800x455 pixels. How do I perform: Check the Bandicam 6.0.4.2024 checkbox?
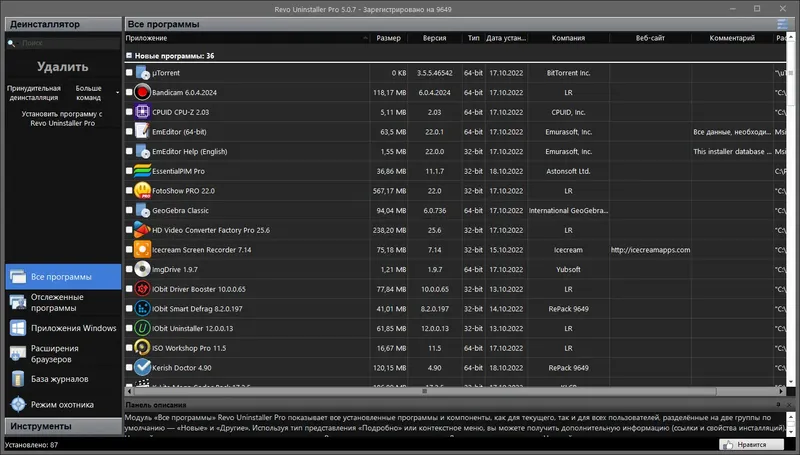pyautogui.click(x=129, y=92)
